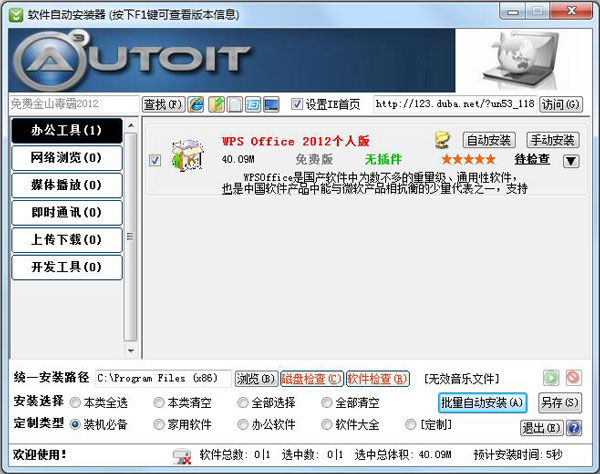
Task: Click the 统一安装路径 path field
Action: pos(163,378)
